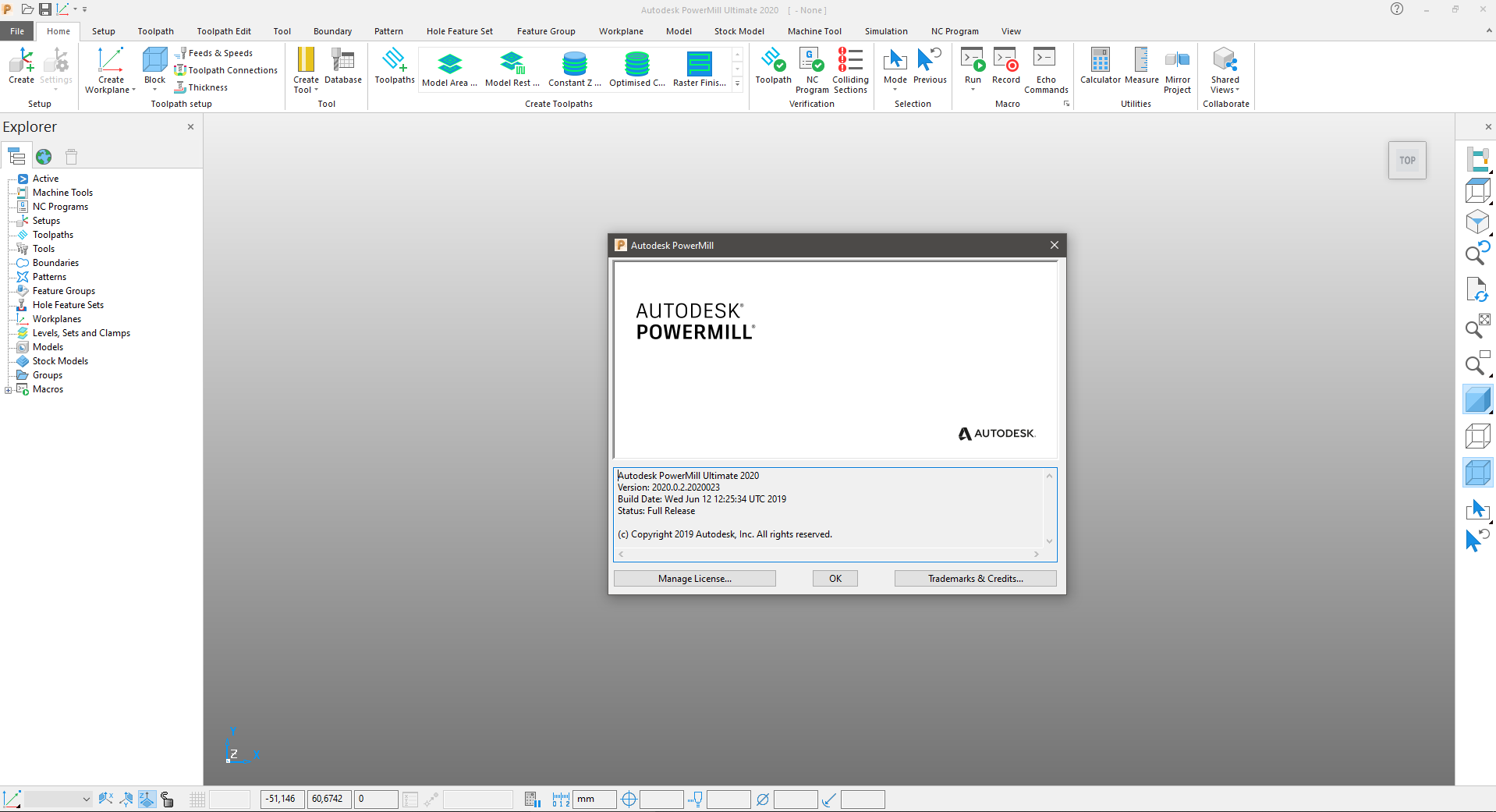Image resolution: width=1496 pixels, height=812 pixels.
Task: Open the File menu
Action: pos(17,31)
